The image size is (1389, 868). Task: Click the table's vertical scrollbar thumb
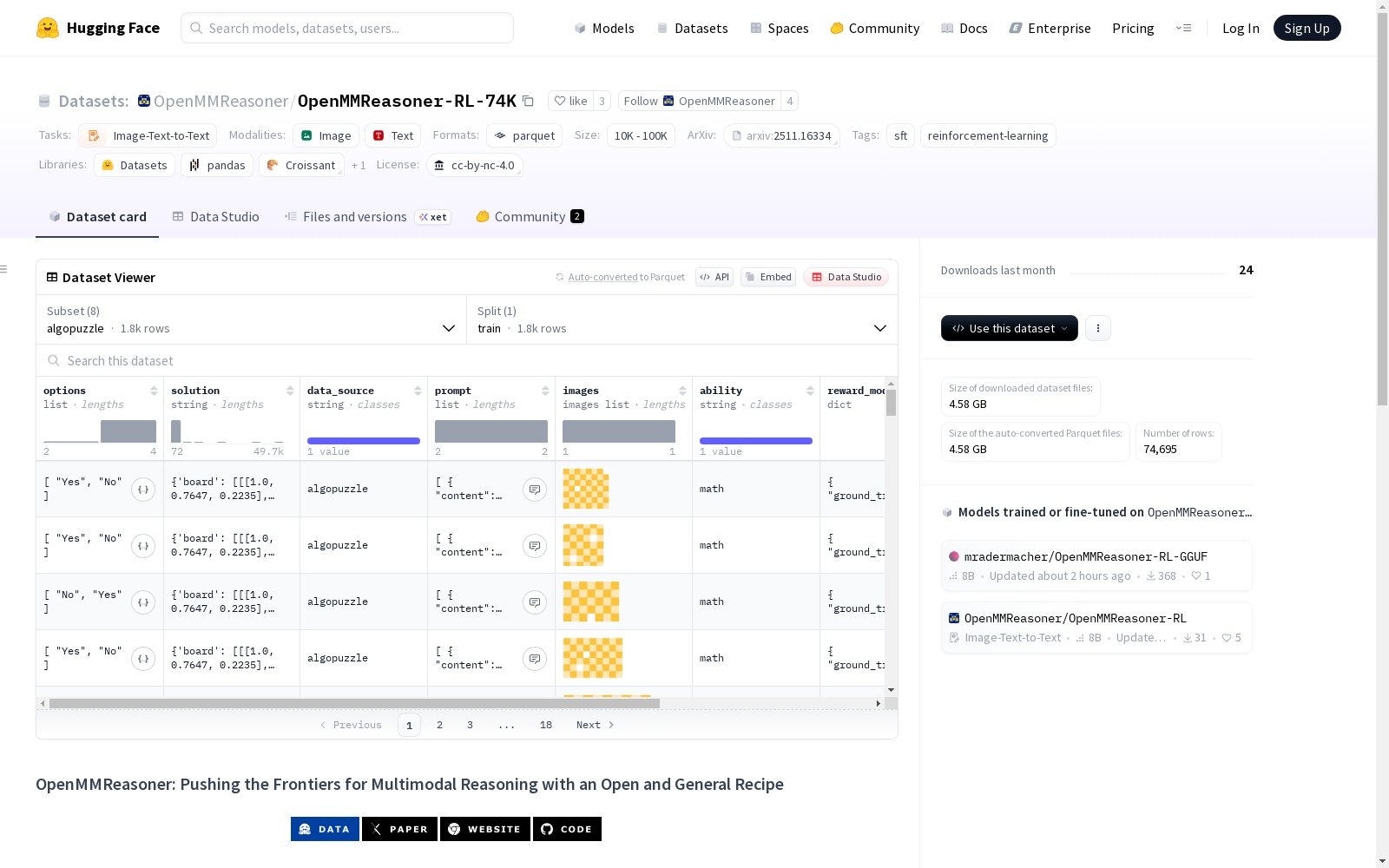click(x=891, y=403)
